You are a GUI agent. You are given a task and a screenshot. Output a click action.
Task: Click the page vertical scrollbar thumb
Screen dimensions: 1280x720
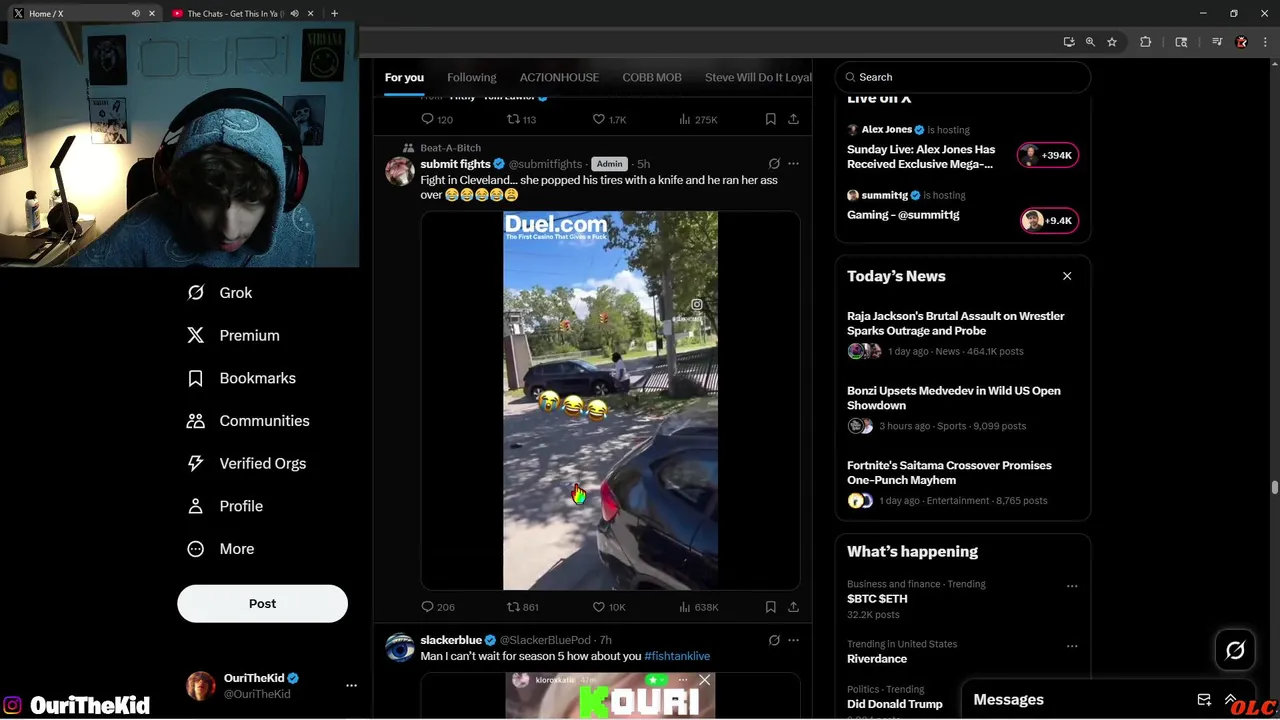(1274, 487)
